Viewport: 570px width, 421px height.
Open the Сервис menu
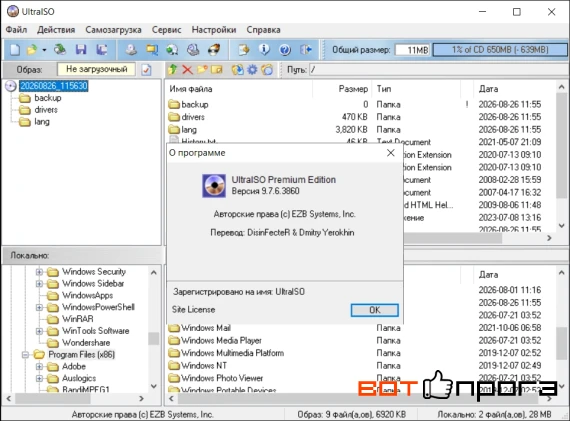pos(166,30)
